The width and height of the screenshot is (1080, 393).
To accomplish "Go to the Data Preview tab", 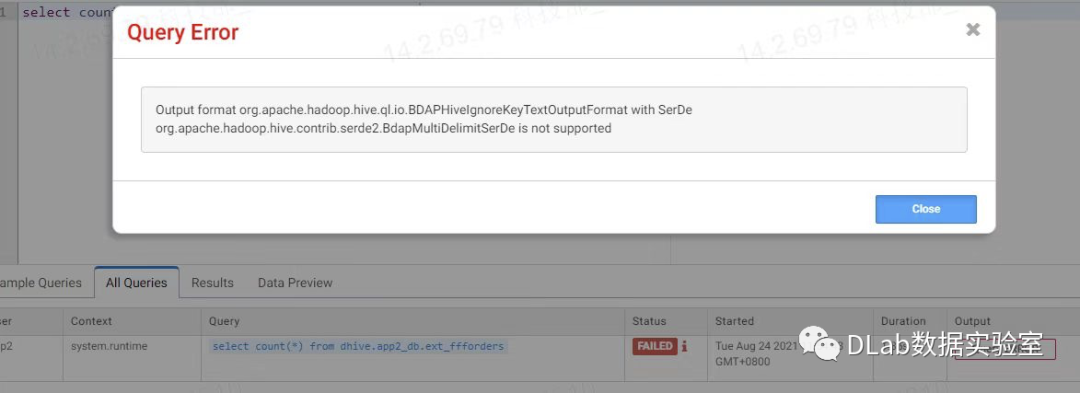I will click(295, 283).
